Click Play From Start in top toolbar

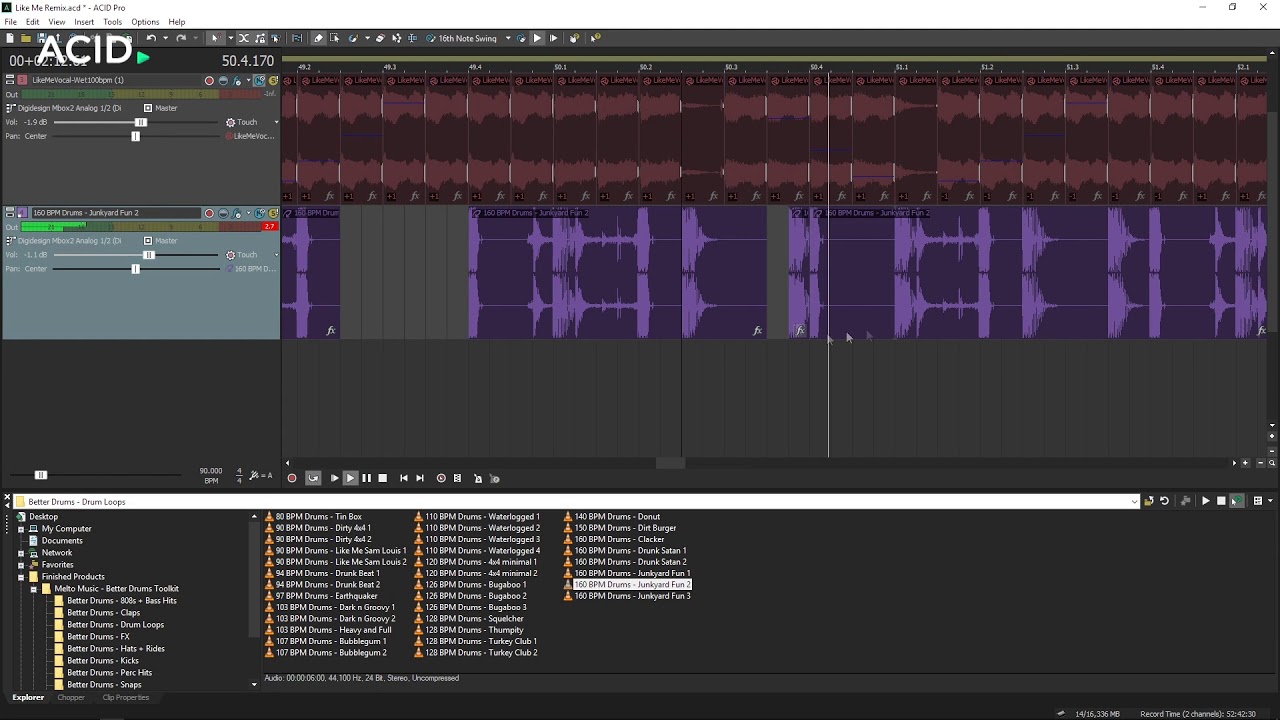(x=553, y=38)
